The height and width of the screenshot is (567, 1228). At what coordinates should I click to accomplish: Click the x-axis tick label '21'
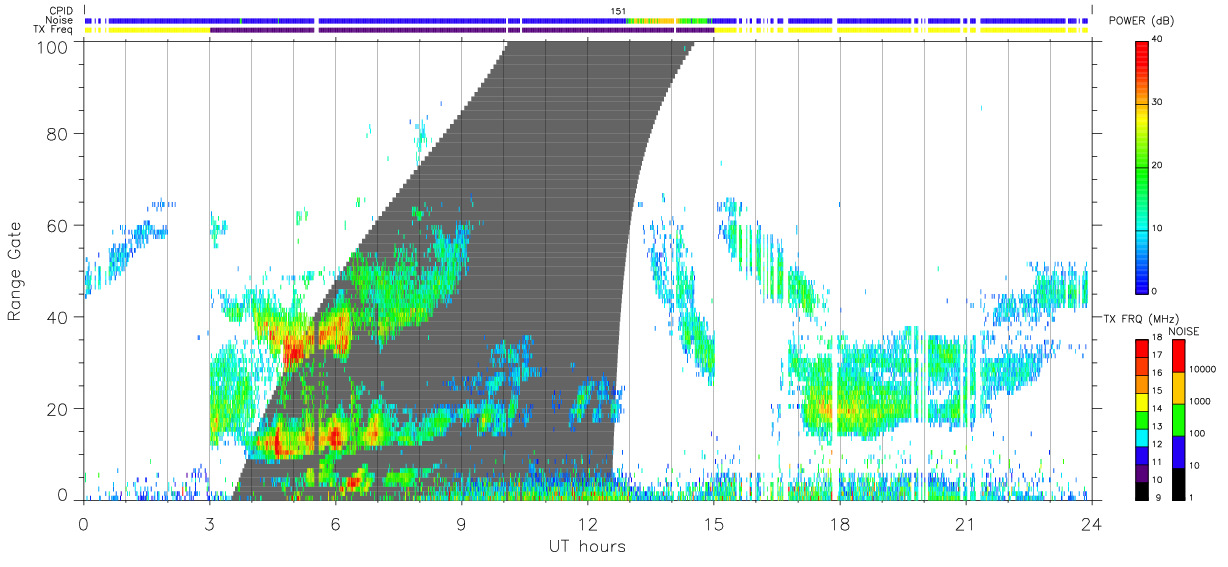coord(966,523)
